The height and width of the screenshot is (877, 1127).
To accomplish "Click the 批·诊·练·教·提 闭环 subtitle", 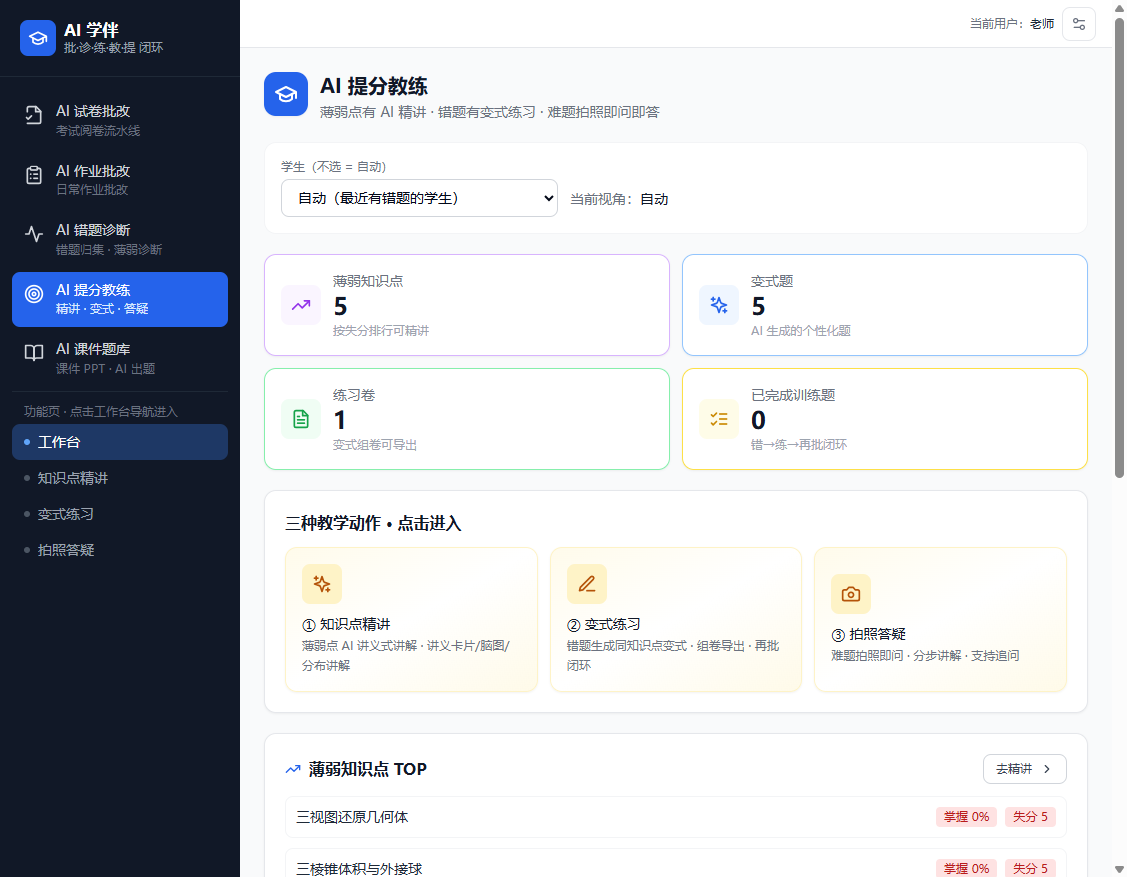I will [114, 47].
